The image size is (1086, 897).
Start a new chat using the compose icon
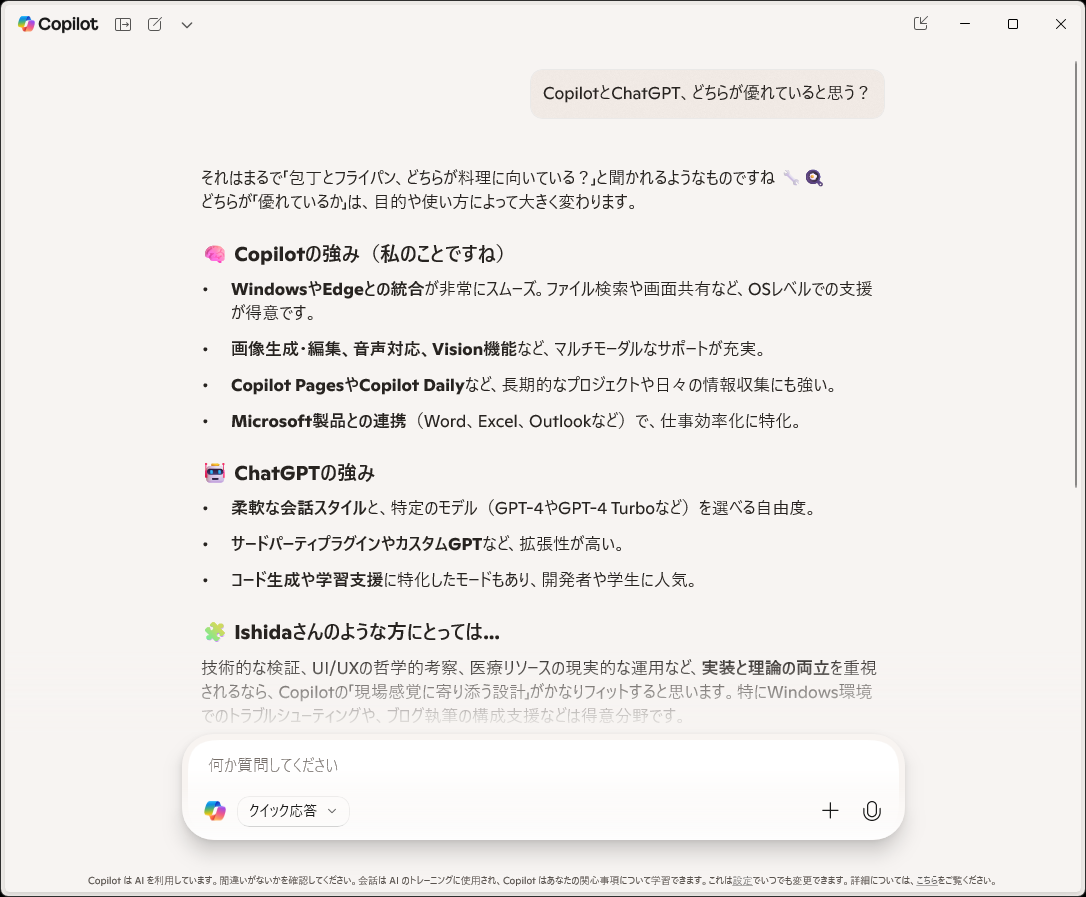tap(154, 24)
